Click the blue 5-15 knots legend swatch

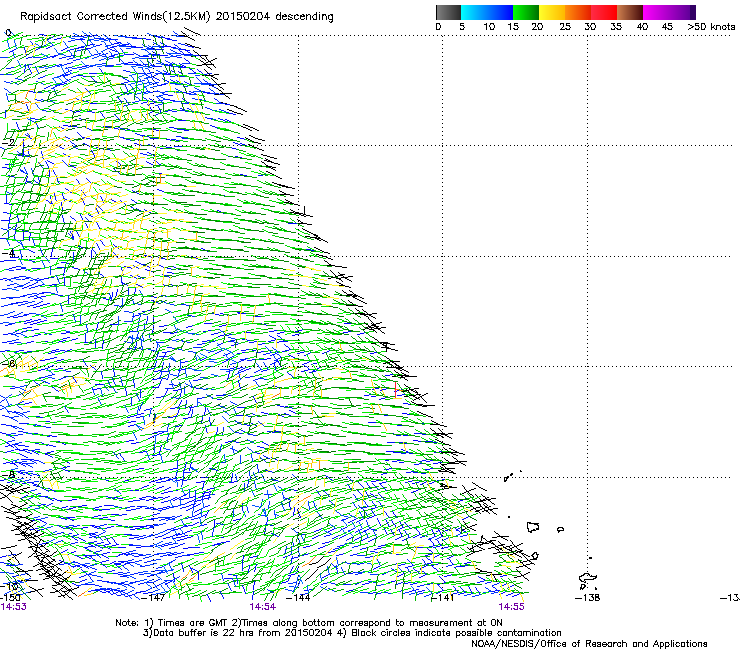coord(487,12)
